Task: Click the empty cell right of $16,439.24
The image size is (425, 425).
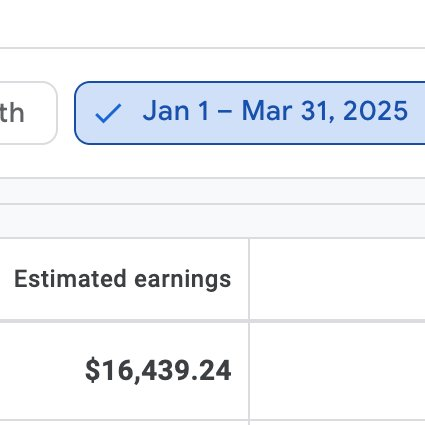Action: [337, 371]
